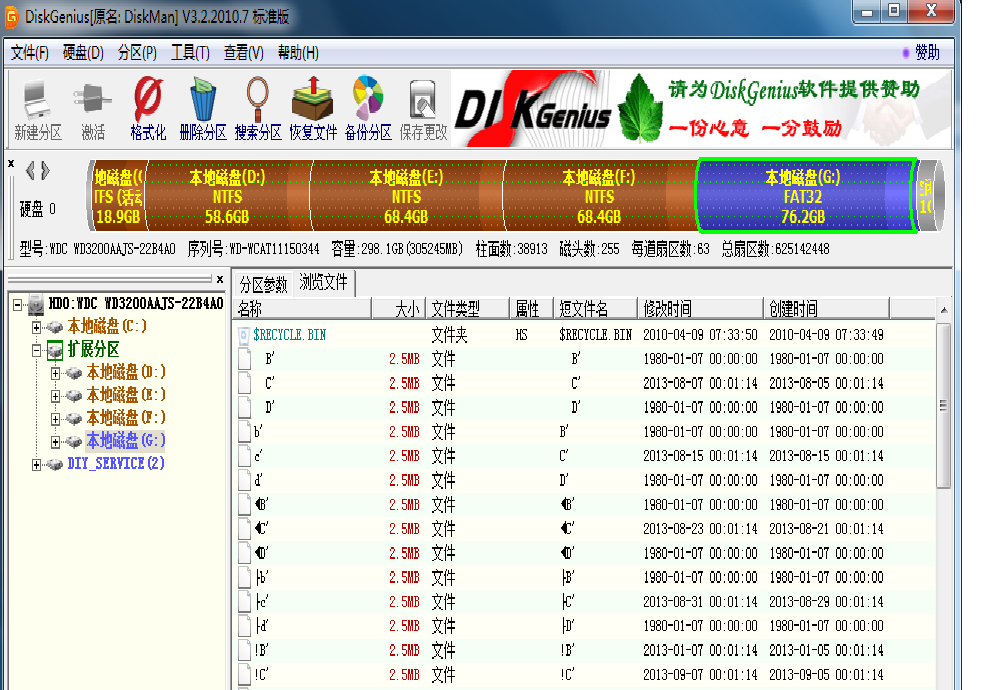Viewport: 1008px width, 690px height.
Task: Select the 格式化 format tool
Action: point(148,108)
